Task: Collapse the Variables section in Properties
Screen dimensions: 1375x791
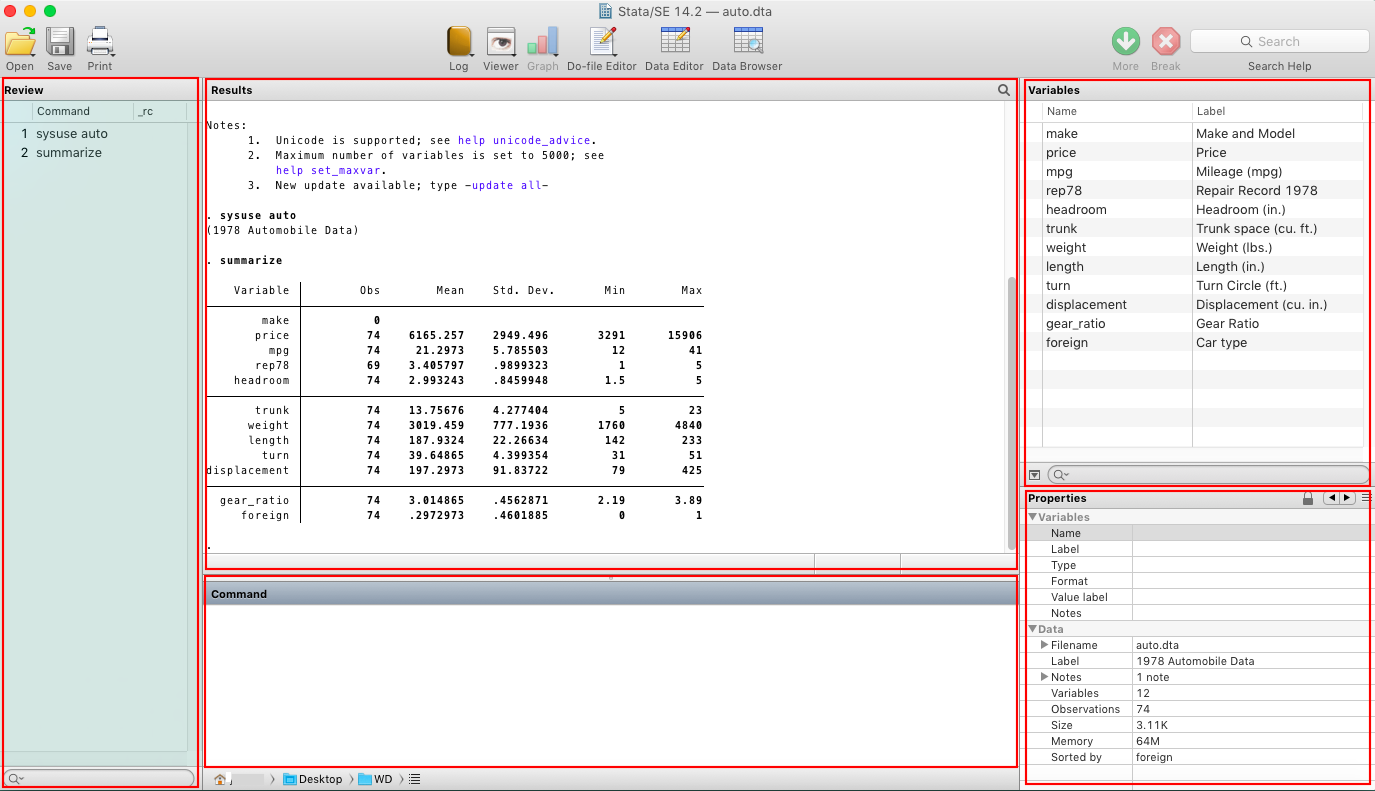Action: 1033,517
